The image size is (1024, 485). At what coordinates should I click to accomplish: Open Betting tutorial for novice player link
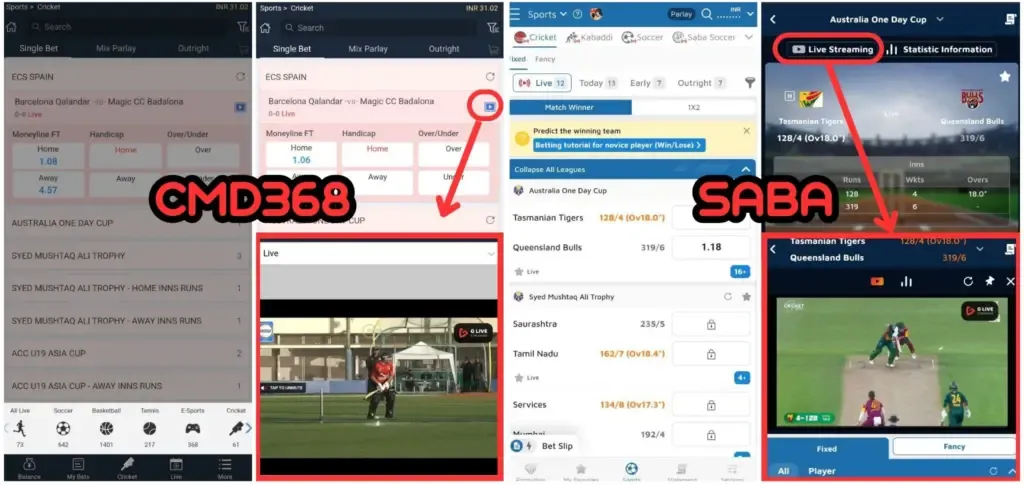(619, 145)
